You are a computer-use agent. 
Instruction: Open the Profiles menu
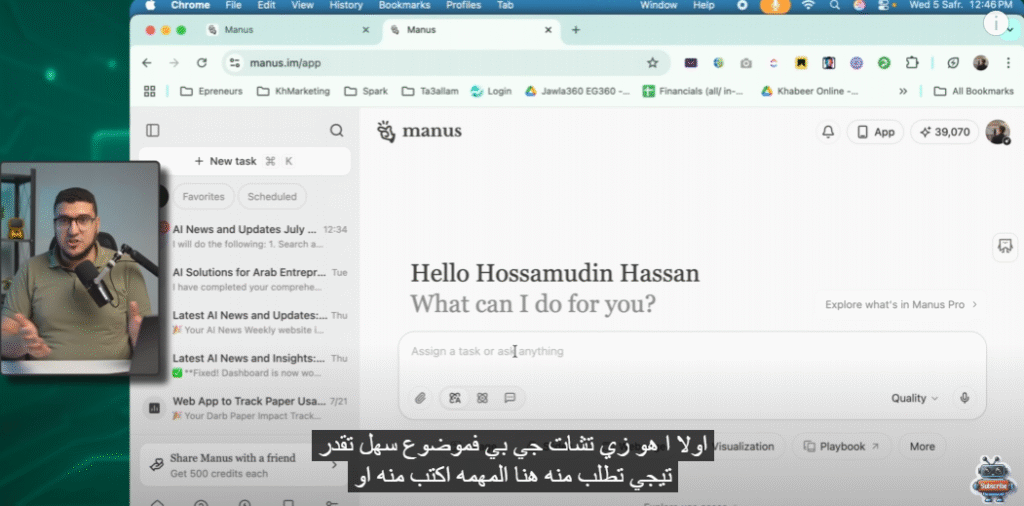pos(464,5)
